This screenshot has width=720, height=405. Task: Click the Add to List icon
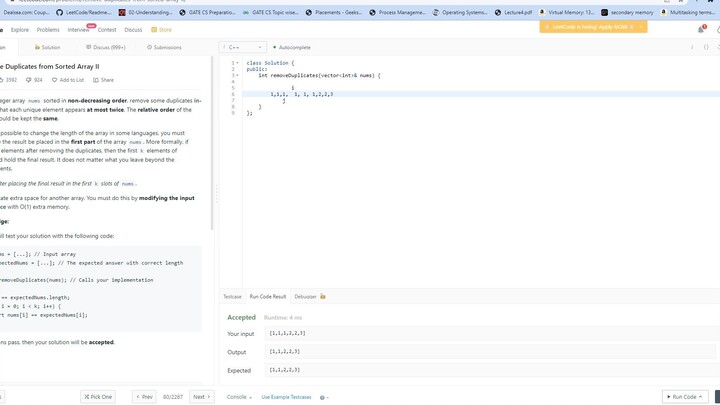pos(55,79)
